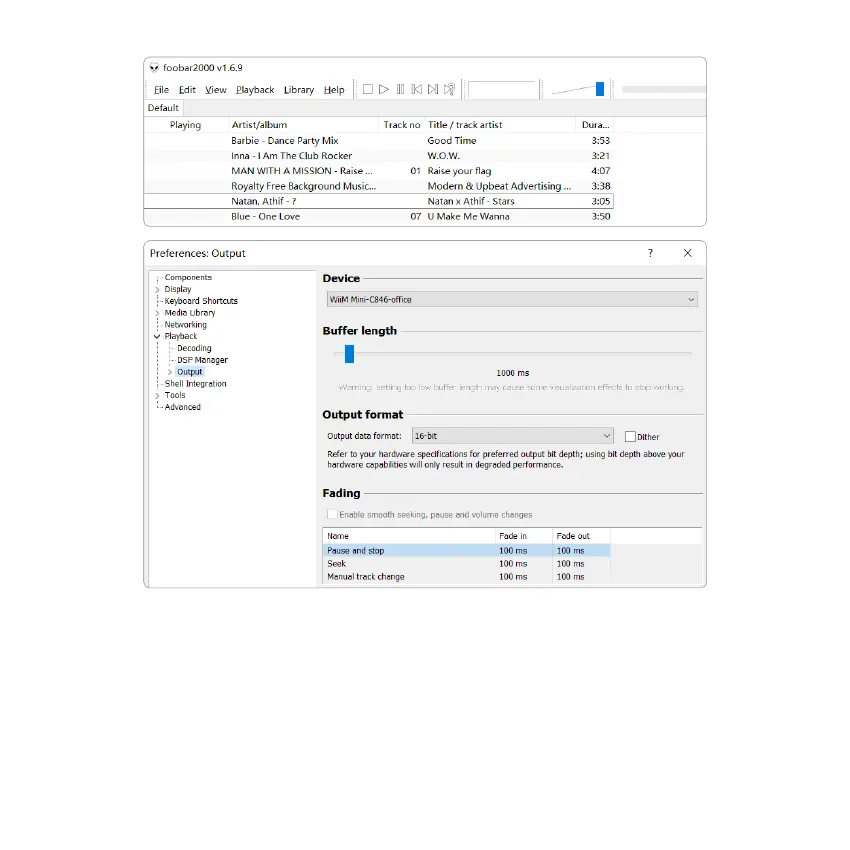Screen dimensions: 850x850
Task: Click the Previous track toolbar button
Action: pyautogui.click(x=416, y=89)
